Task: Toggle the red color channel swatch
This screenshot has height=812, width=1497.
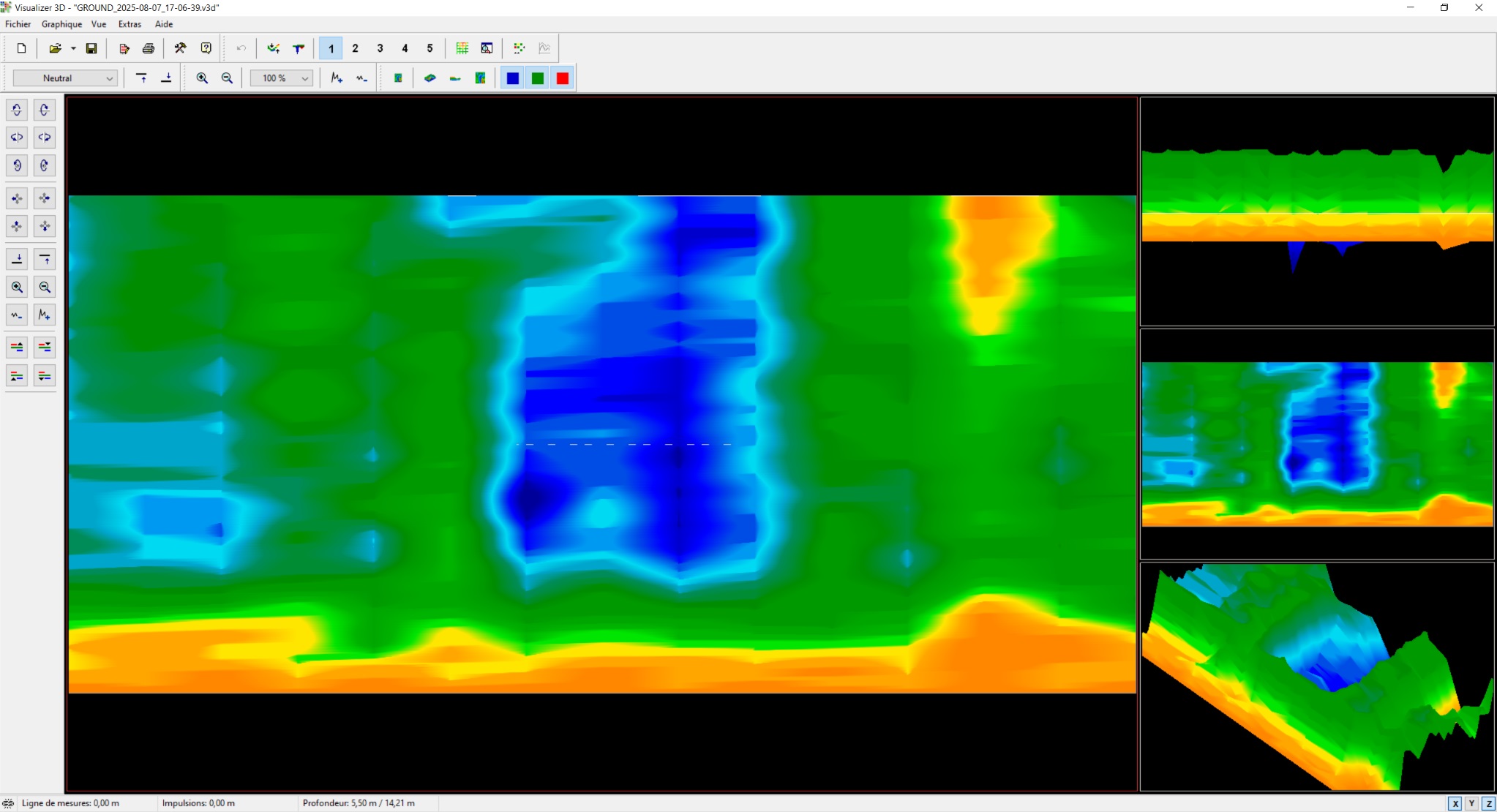Action: click(x=563, y=78)
